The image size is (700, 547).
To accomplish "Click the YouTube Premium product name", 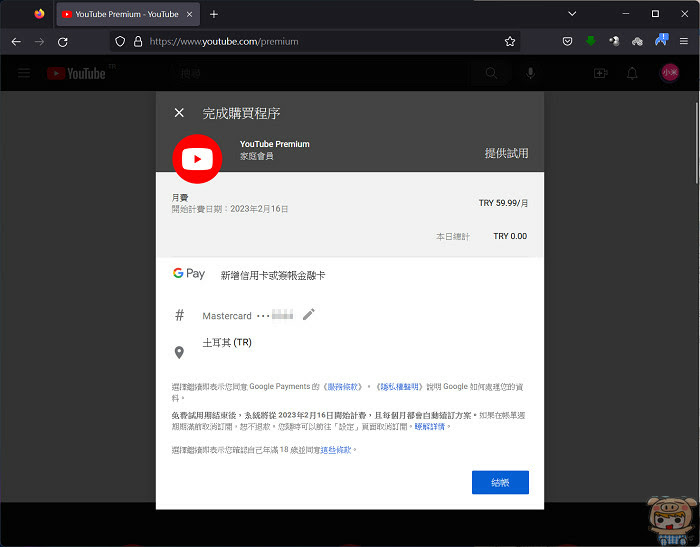I will tap(275, 144).
